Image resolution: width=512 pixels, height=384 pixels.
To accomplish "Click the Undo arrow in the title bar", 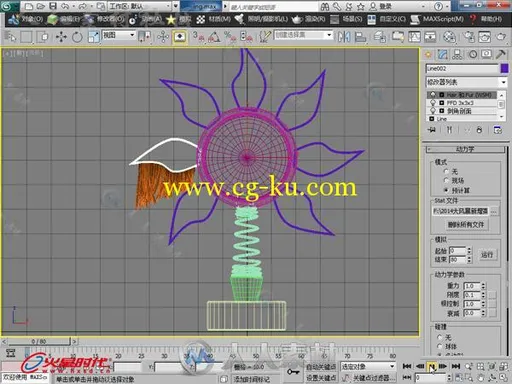I will coord(65,6).
